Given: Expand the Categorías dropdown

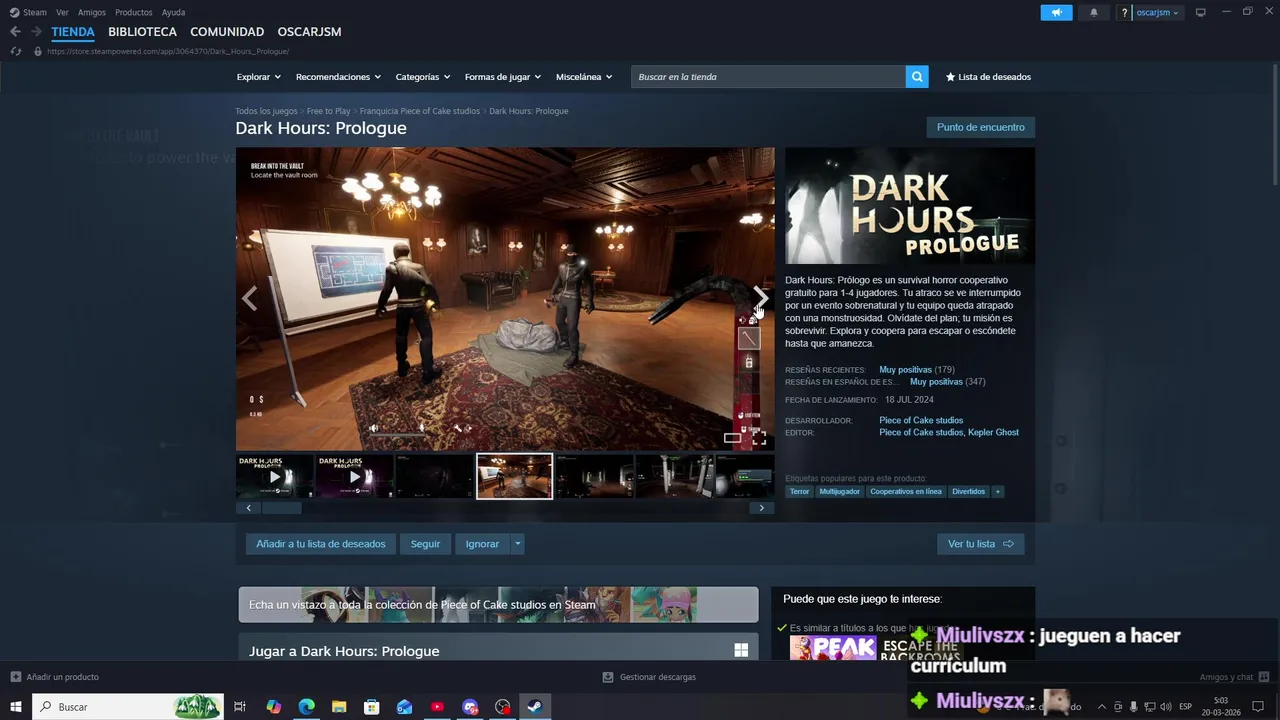Looking at the screenshot, I should tap(422, 77).
